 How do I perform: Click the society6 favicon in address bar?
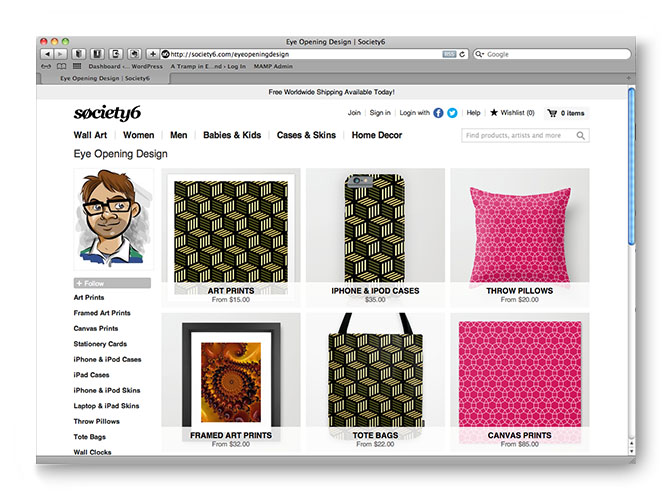click(165, 54)
